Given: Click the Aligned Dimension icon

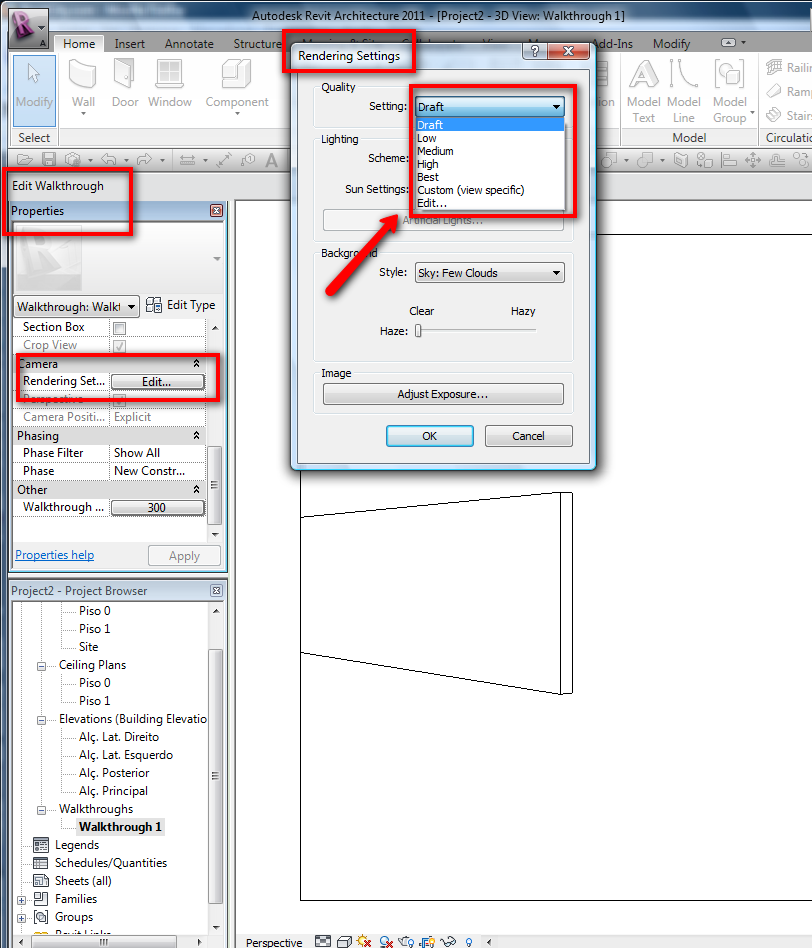Looking at the screenshot, I should click(x=224, y=160).
